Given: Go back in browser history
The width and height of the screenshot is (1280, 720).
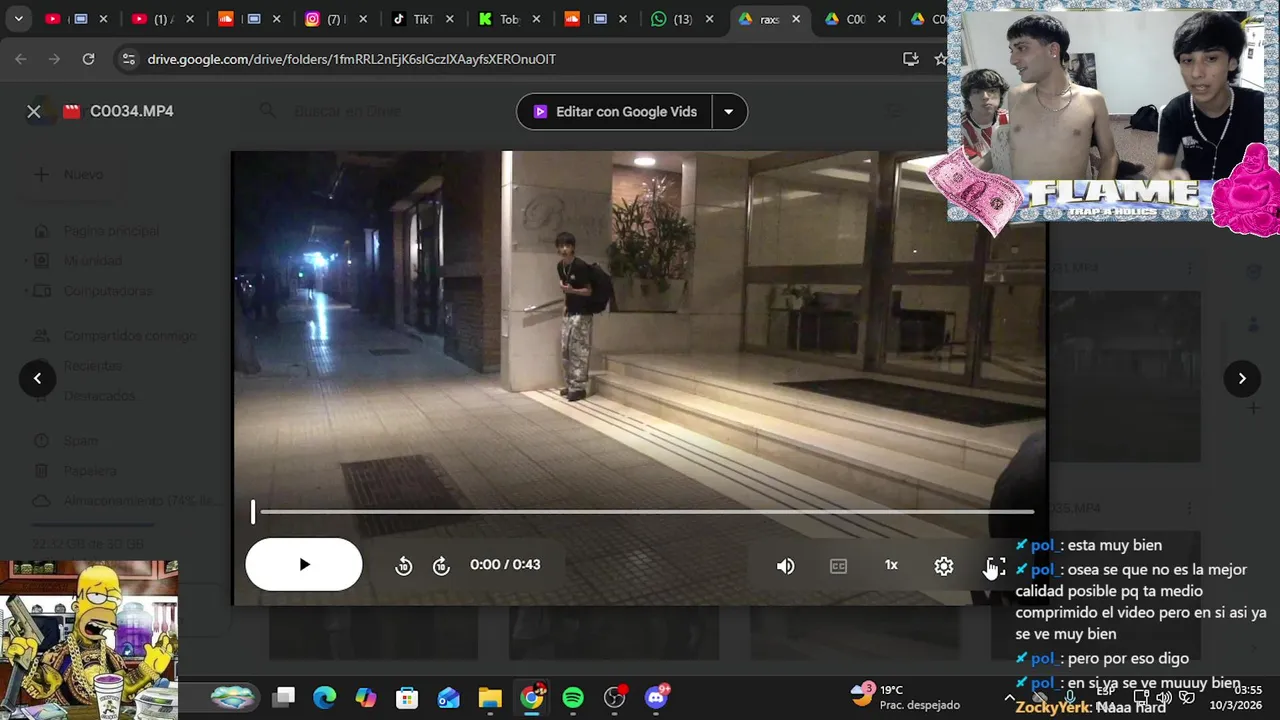Looking at the screenshot, I should 21,59.
